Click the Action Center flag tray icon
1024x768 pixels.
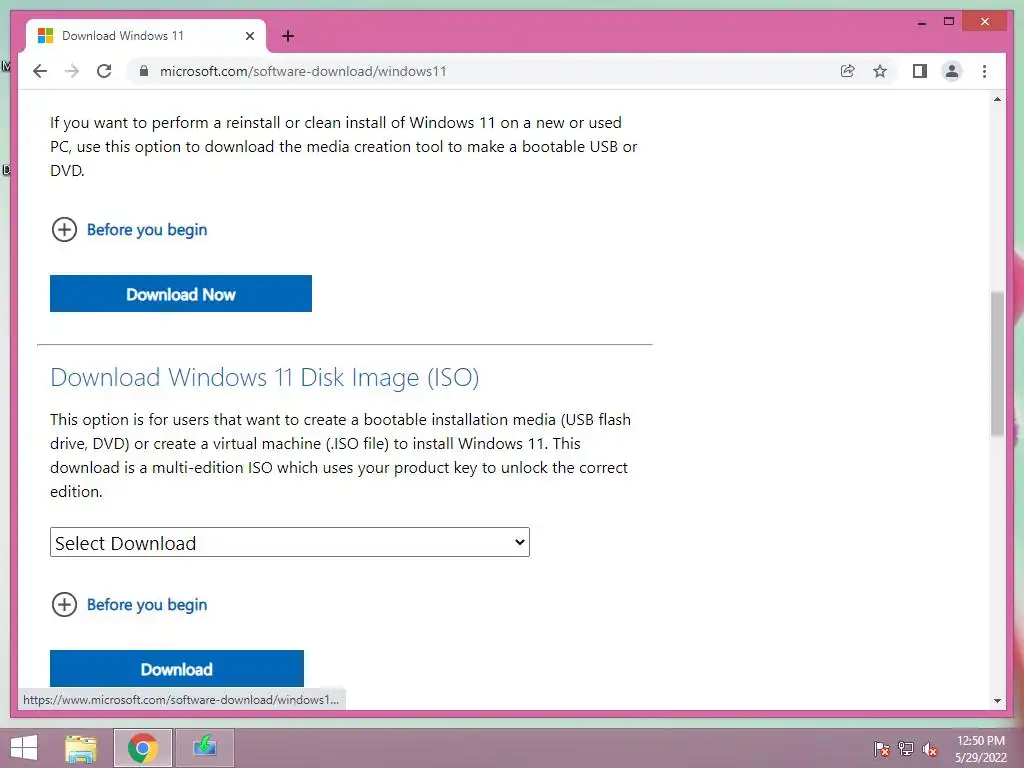point(881,749)
